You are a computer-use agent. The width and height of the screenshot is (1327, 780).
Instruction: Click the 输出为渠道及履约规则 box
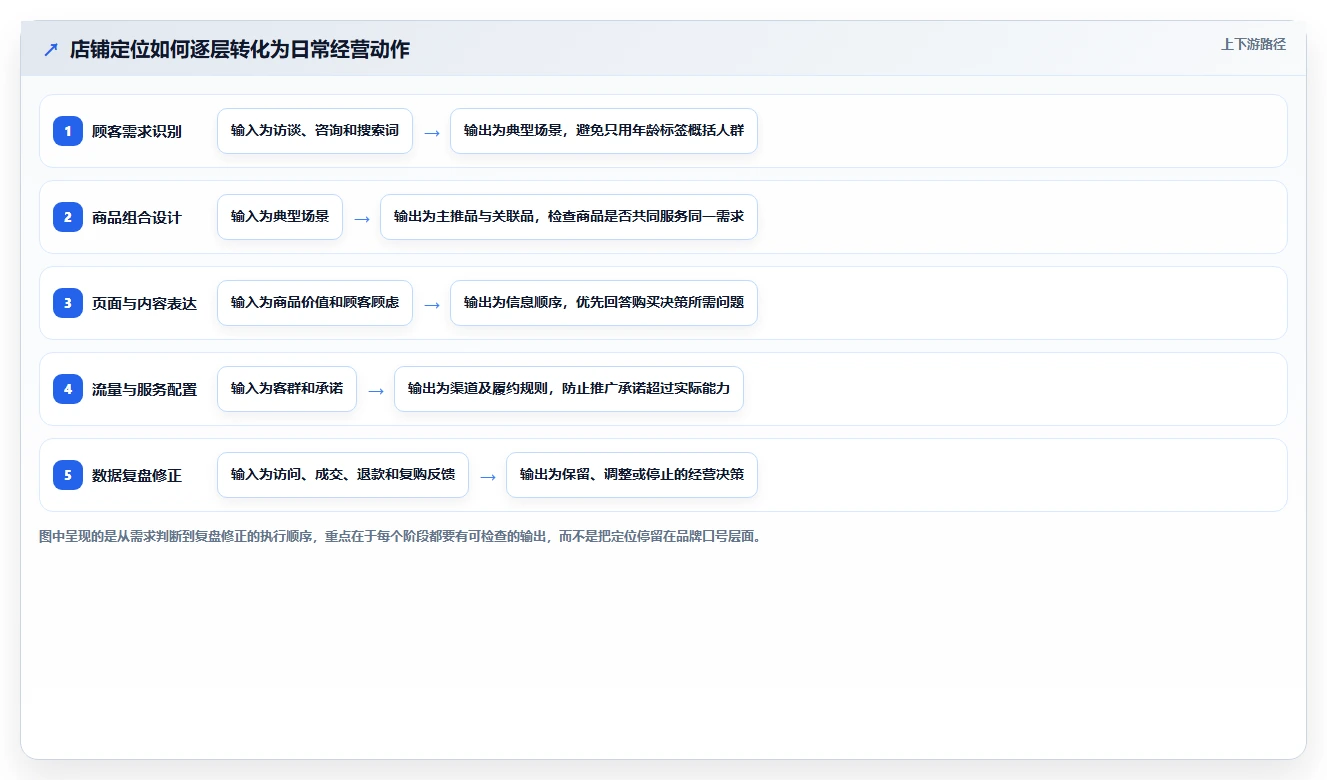point(569,389)
